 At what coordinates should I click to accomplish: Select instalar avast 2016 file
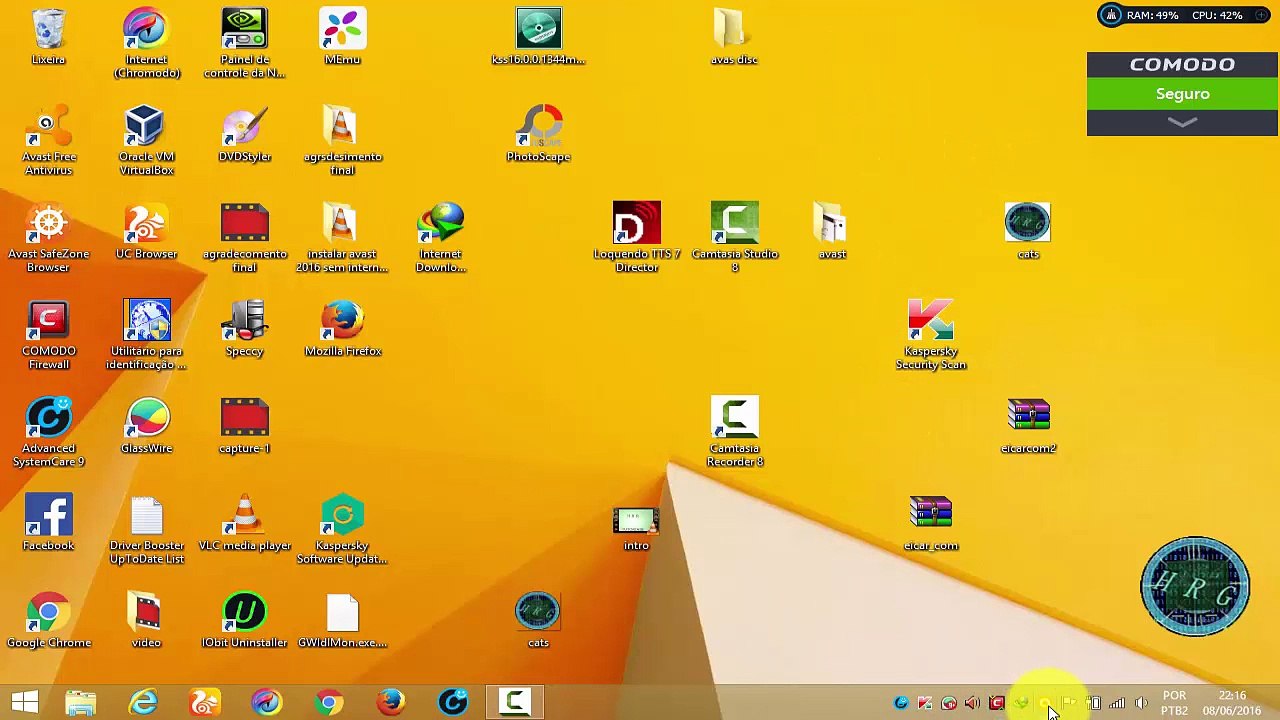tap(342, 237)
